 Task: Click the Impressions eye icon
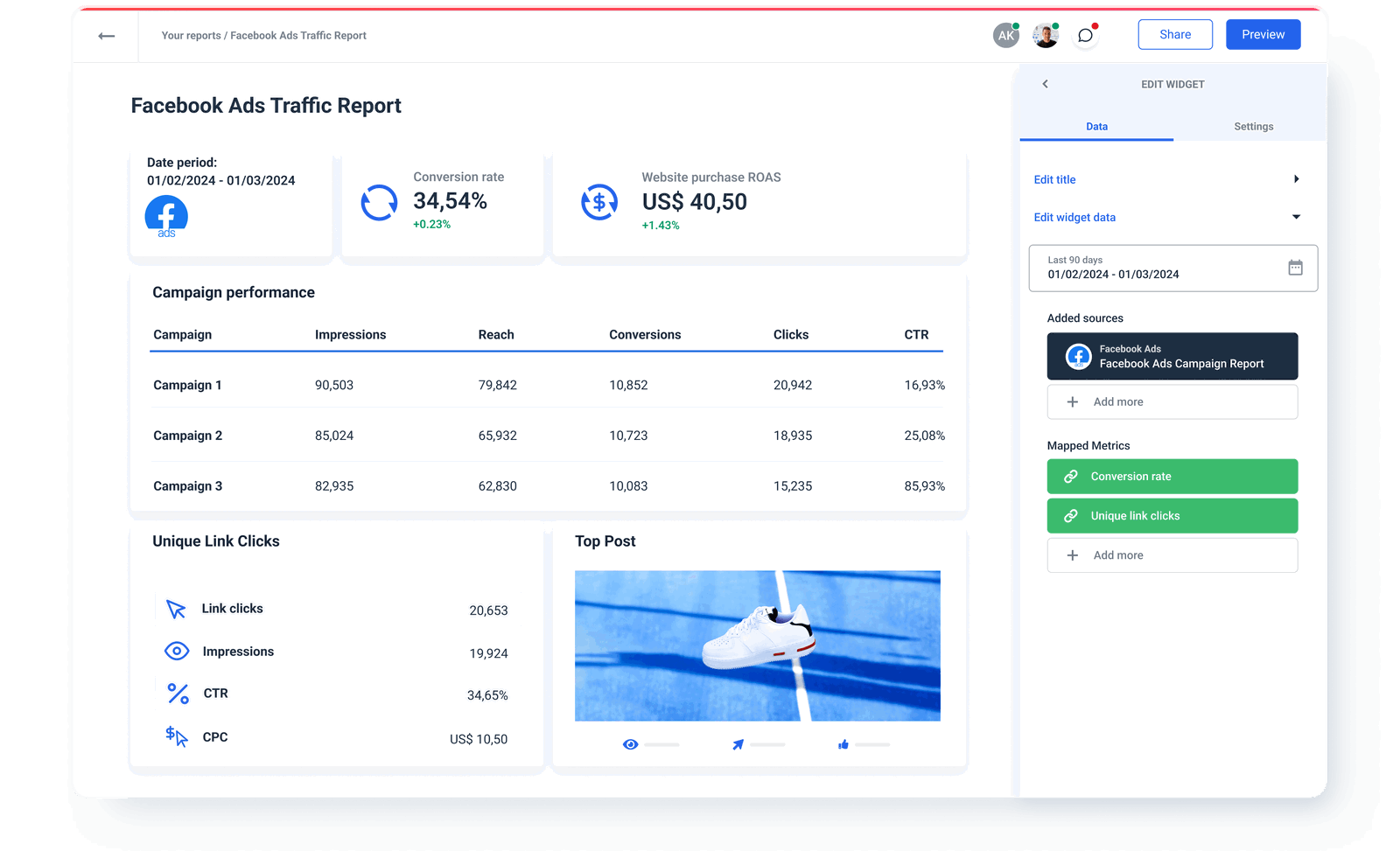176,651
